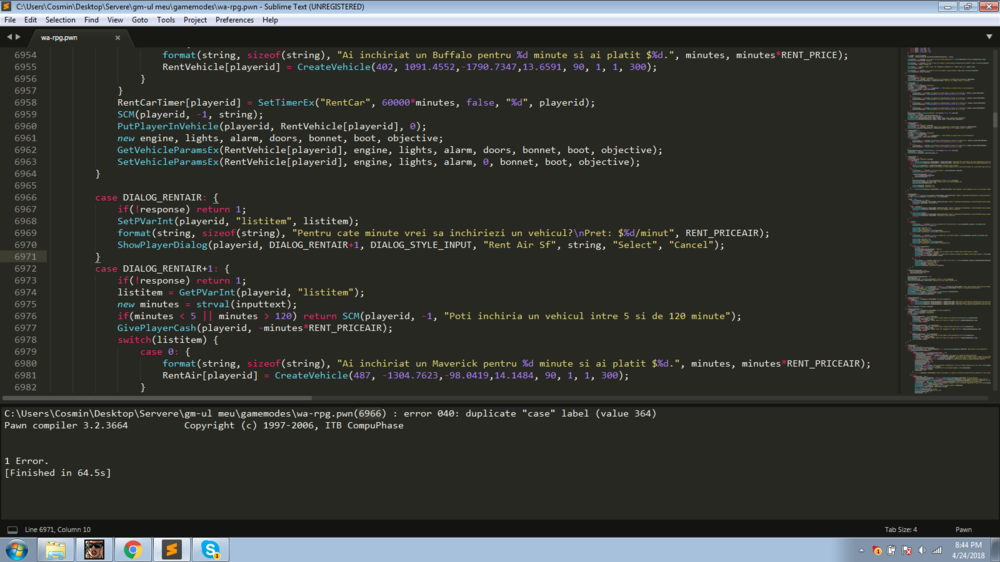Click PutPlayerInVehicle on line 6960
This screenshot has width=1000, height=562.
168,126
